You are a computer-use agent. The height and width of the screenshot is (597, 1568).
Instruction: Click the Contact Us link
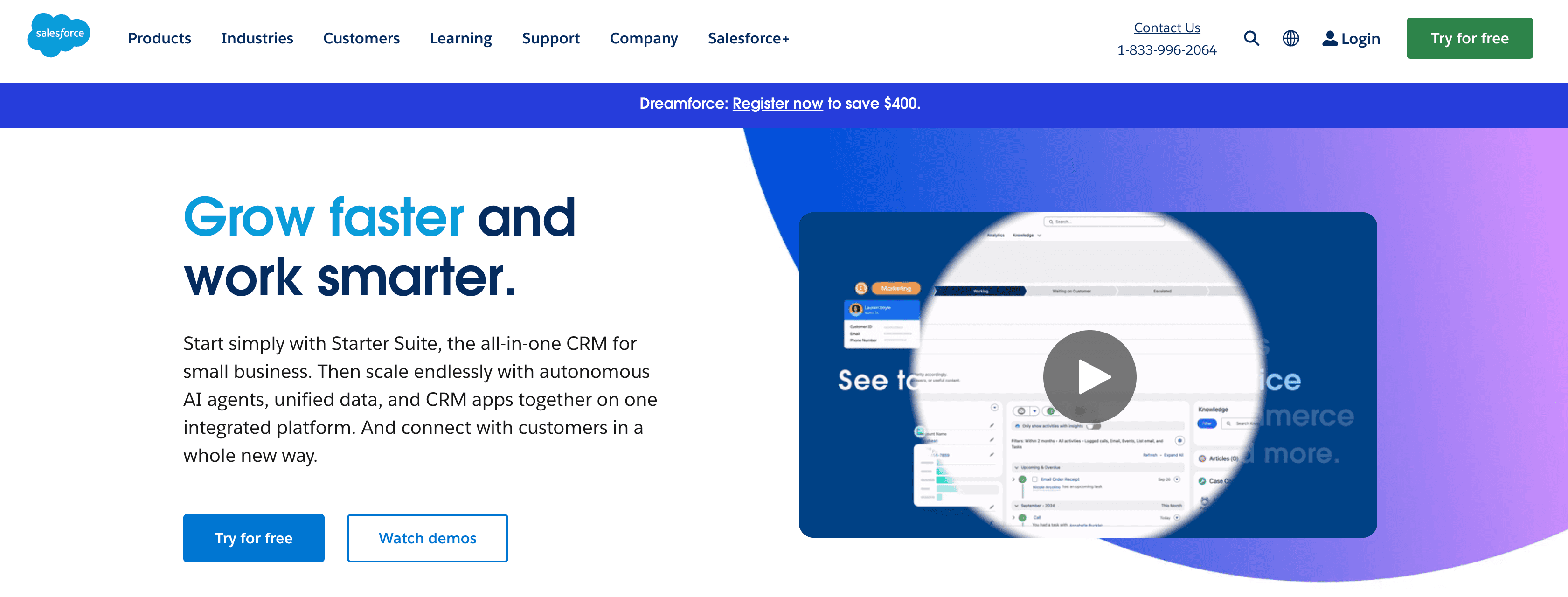[1166, 28]
